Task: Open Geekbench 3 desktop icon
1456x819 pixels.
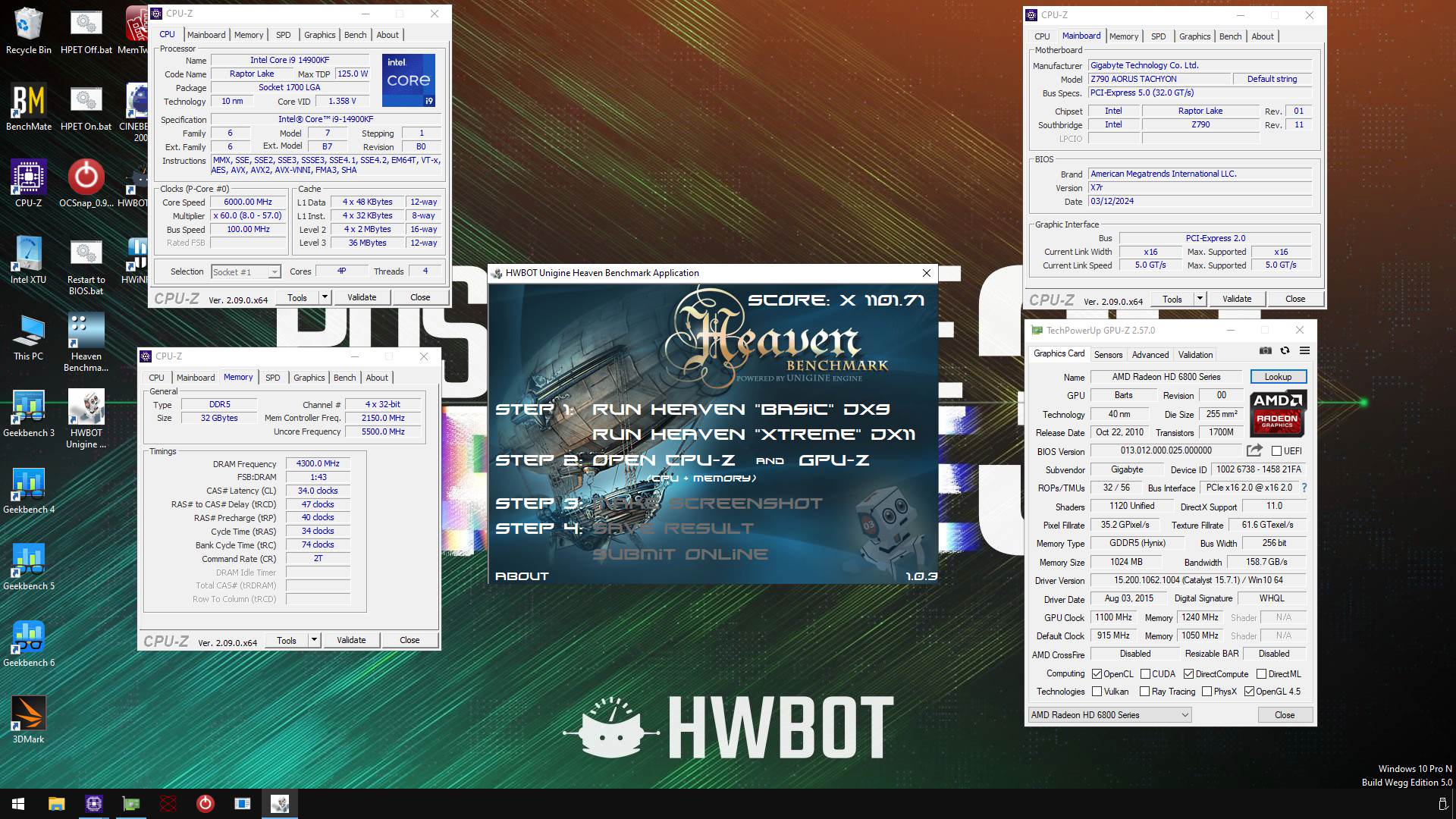Action: 28,413
